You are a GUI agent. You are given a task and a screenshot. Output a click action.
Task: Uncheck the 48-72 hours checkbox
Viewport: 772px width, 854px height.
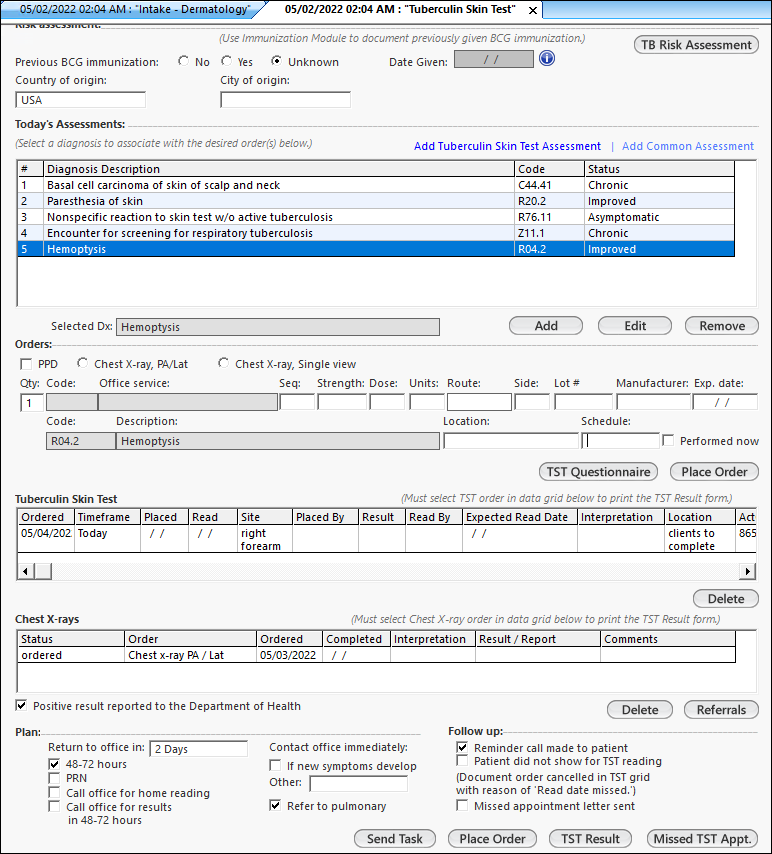pos(54,764)
